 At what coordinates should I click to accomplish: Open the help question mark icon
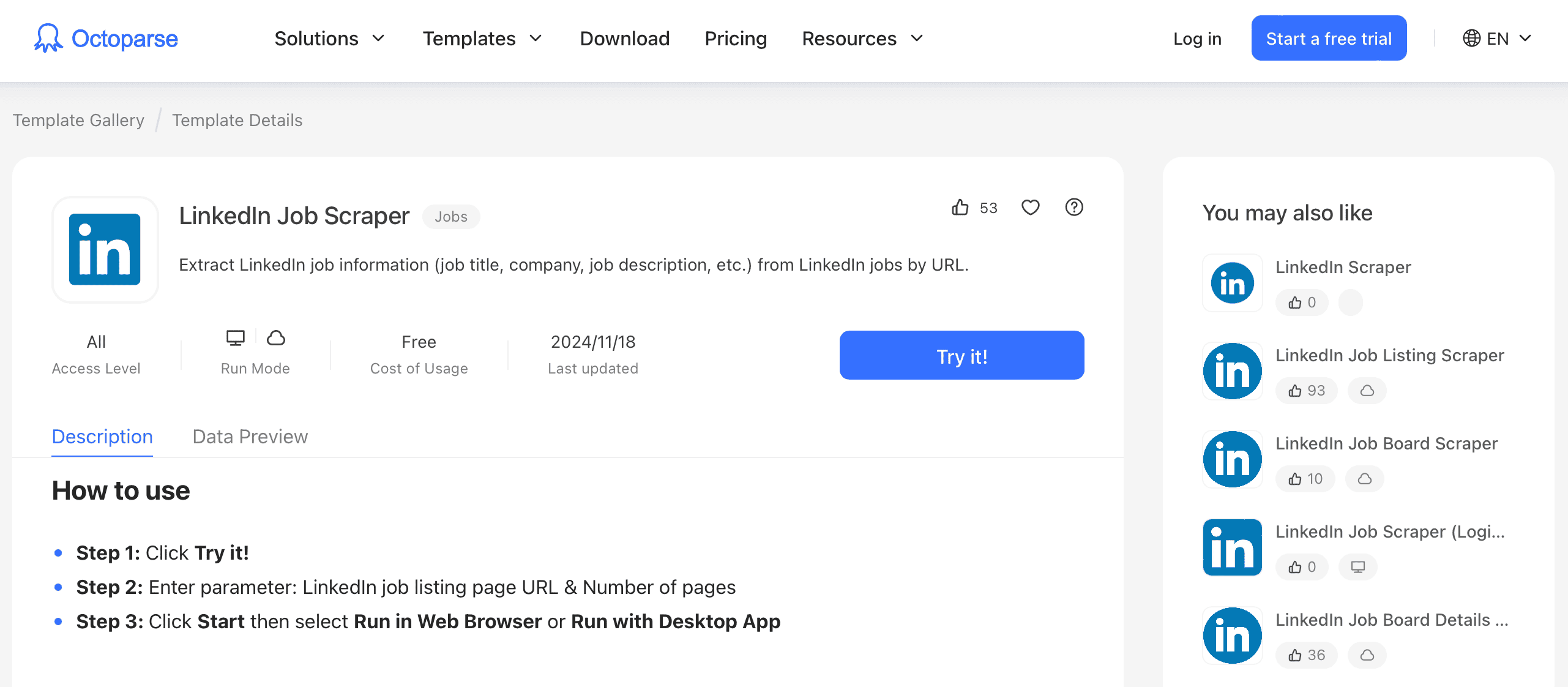point(1074,208)
